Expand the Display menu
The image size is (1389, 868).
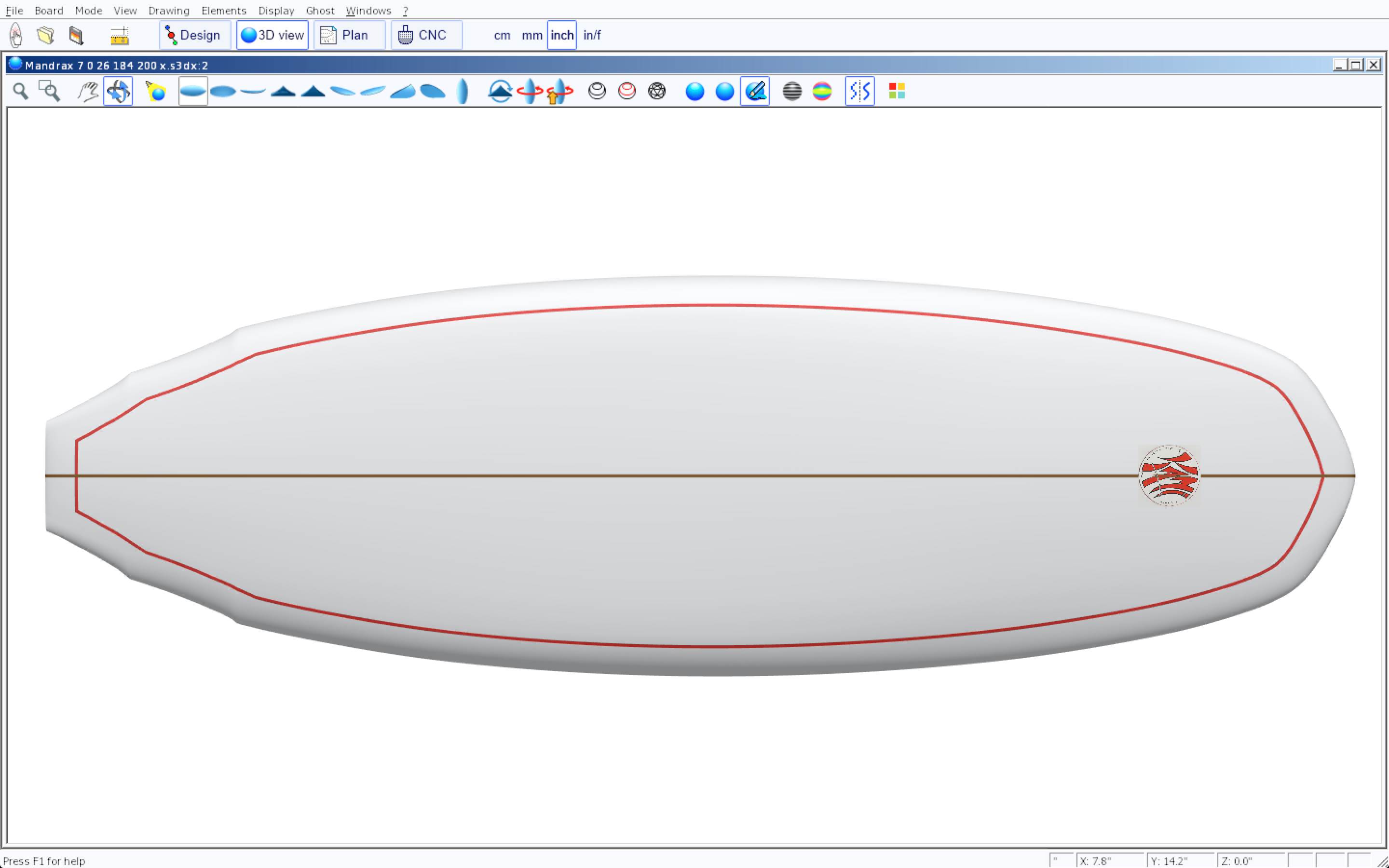coord(276,10)
